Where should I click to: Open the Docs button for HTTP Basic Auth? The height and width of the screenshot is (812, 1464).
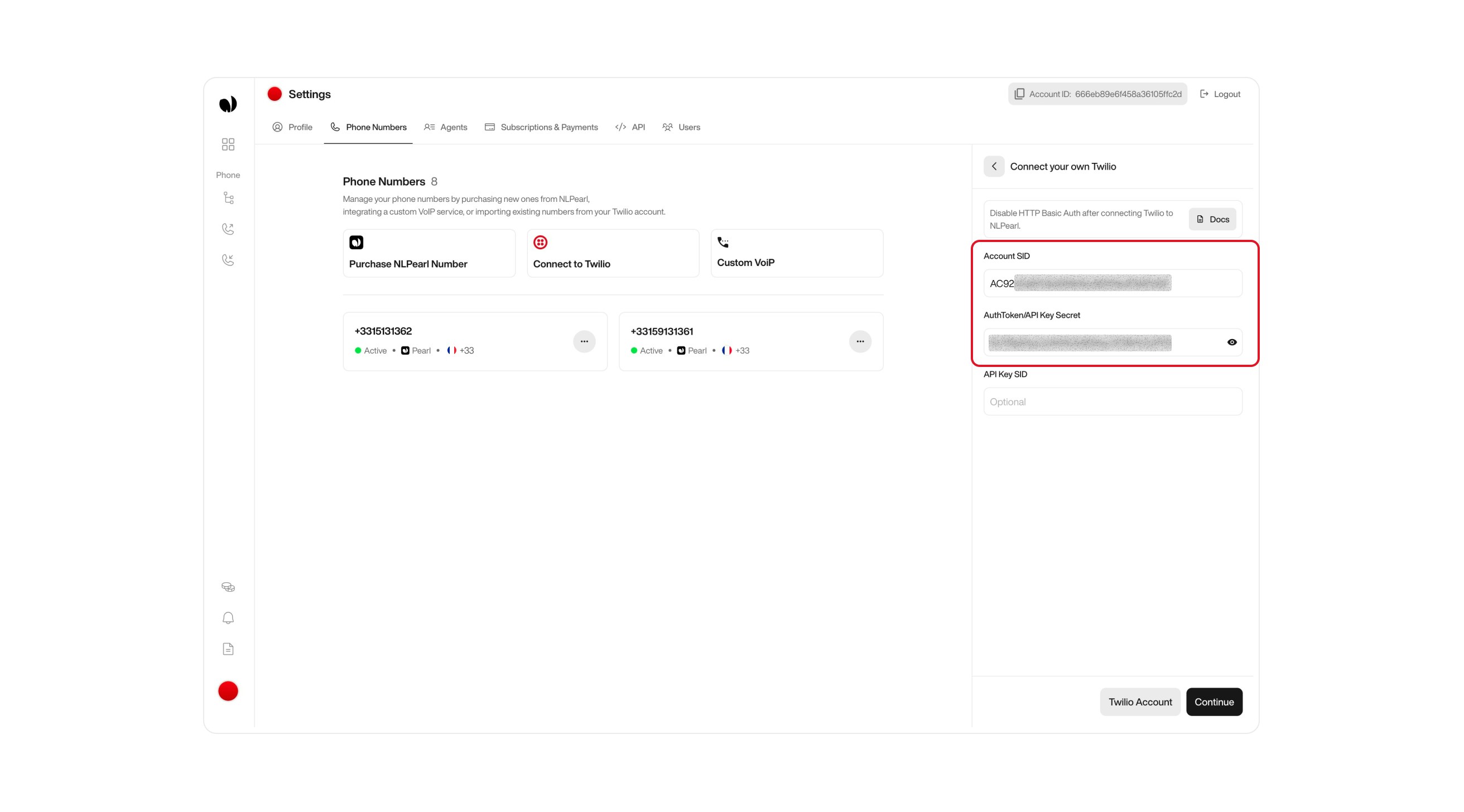click(x=1212, y=219)
